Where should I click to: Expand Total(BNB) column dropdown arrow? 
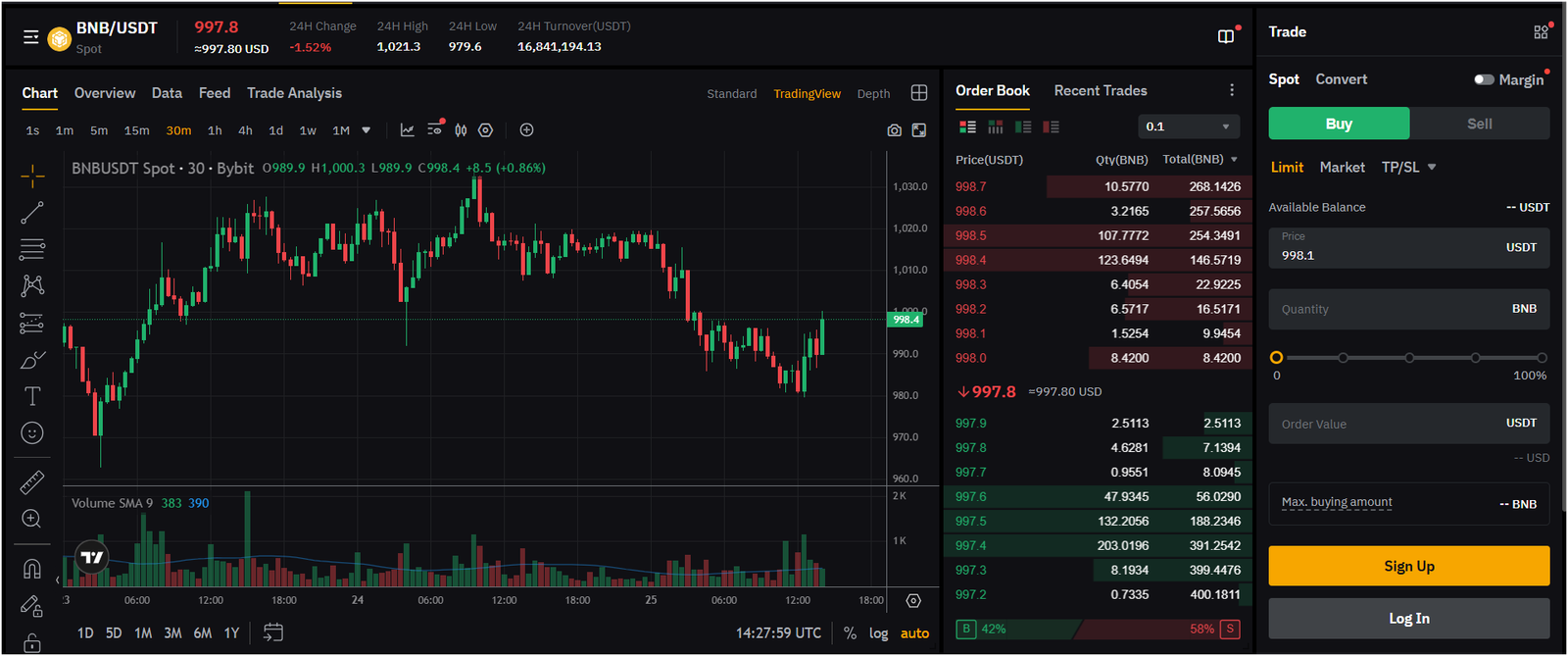pos(1234,160)
